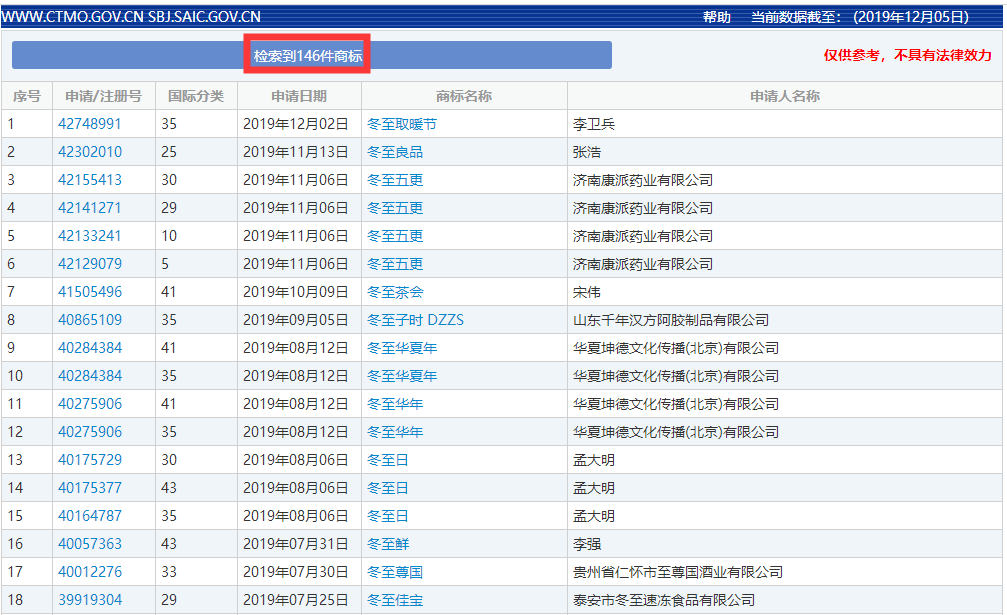
Task: Click the 检索到146件商标 result count bar
Action: 308,56
